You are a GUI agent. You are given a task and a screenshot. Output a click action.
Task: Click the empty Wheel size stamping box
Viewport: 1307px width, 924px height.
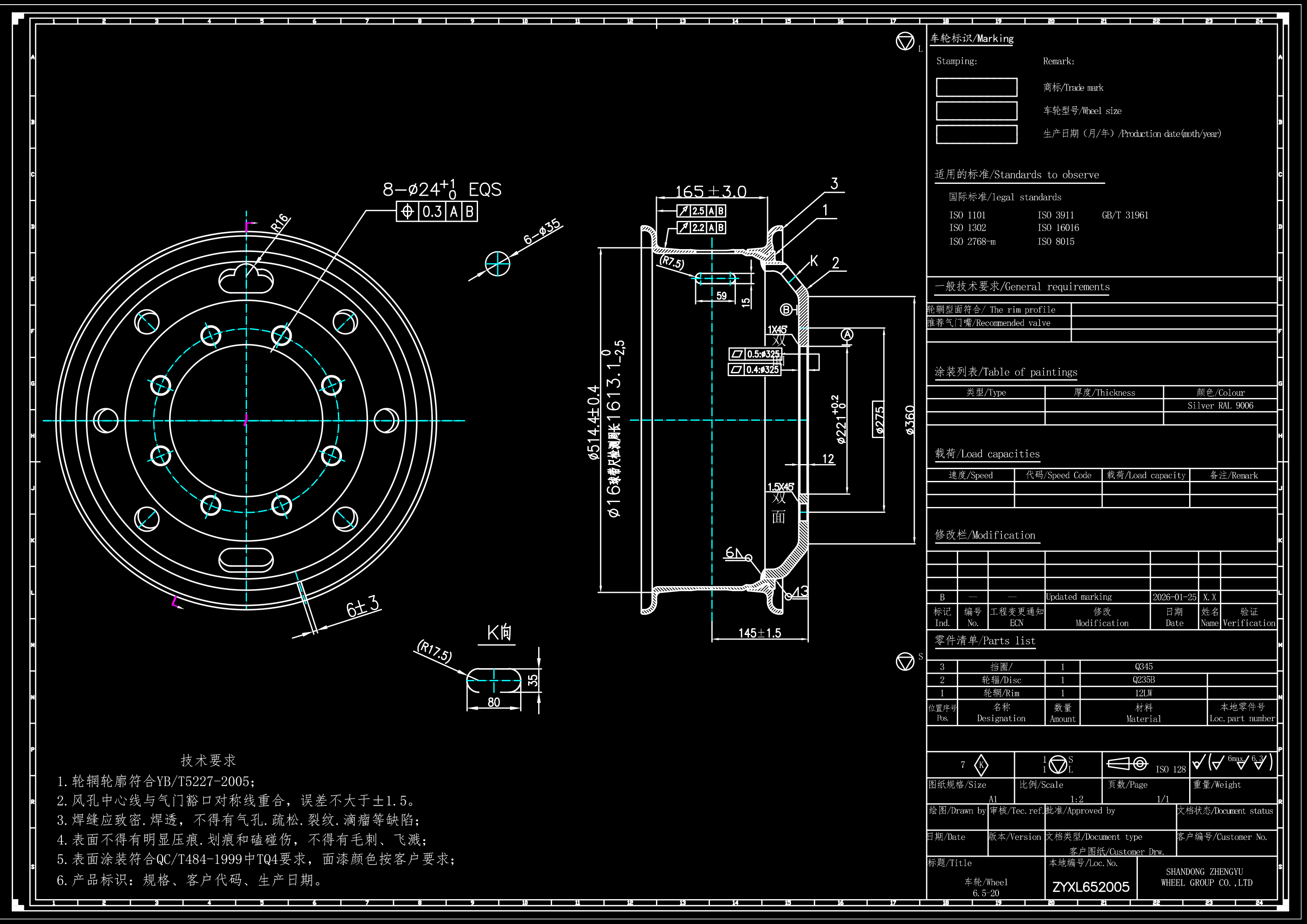[976, 111]
